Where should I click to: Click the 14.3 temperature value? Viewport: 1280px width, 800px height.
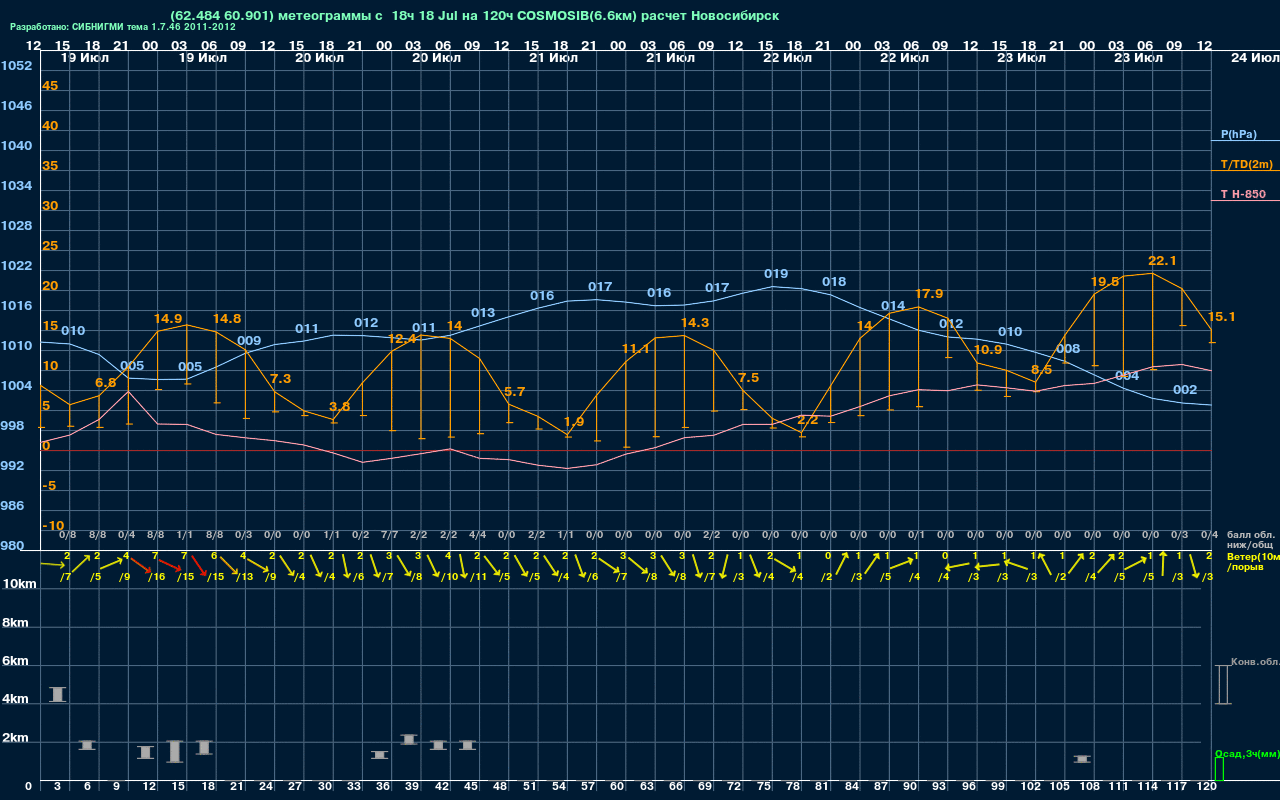pos(695,323)
